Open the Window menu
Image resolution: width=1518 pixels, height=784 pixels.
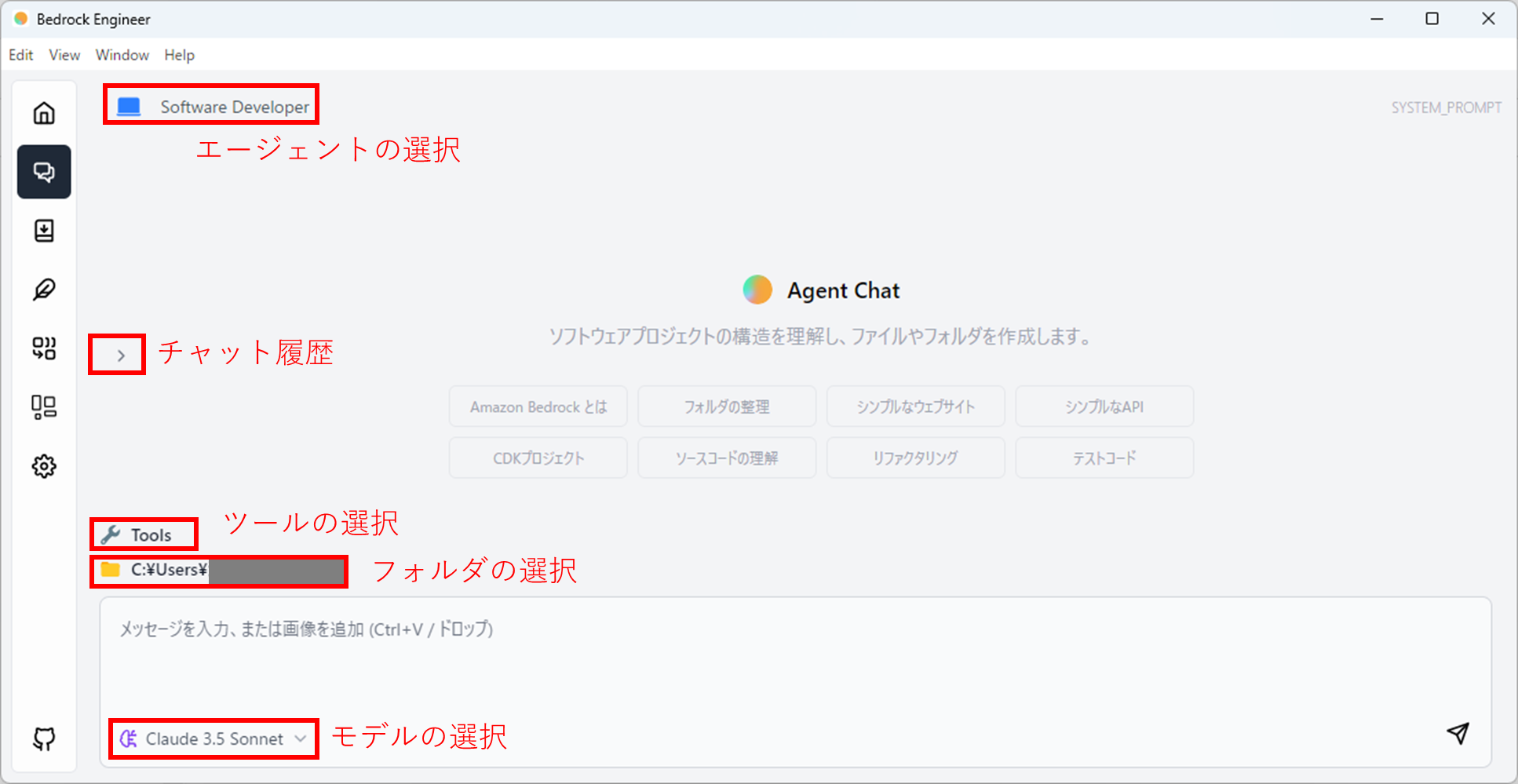pyautogui.click(x=122, y=55)
